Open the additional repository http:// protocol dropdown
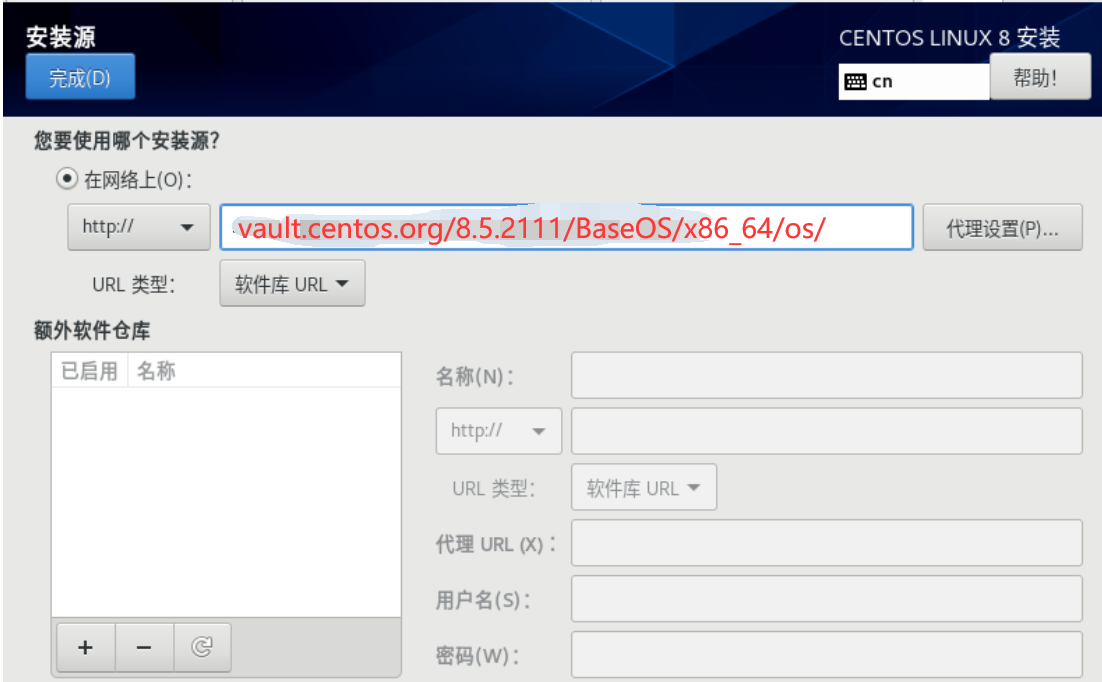1102x682 pixels. [498, 431]
